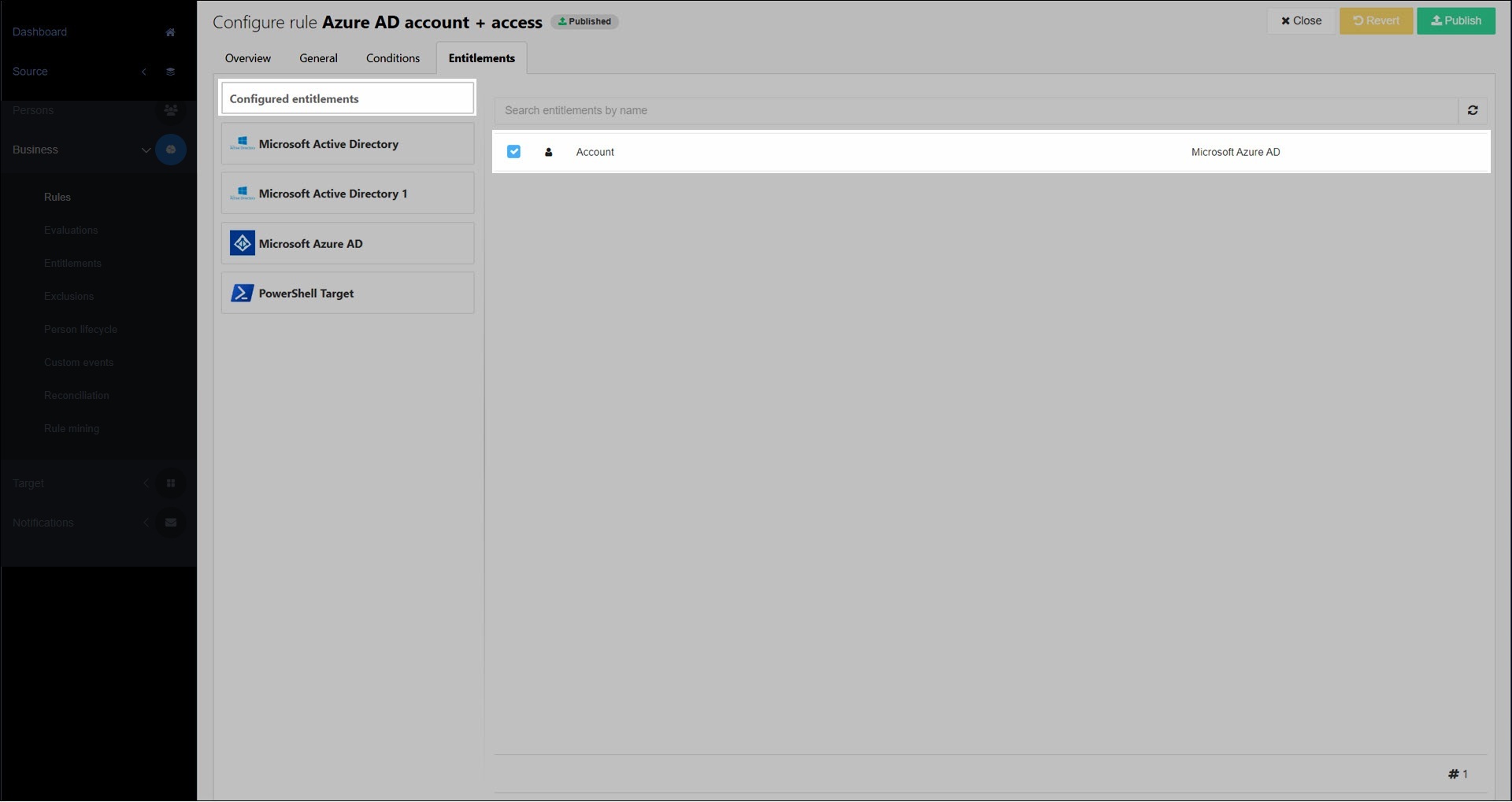Viewport: 1512px width, 802px height.
Task: Click the Target grid icon
Action: coord(170,483)
